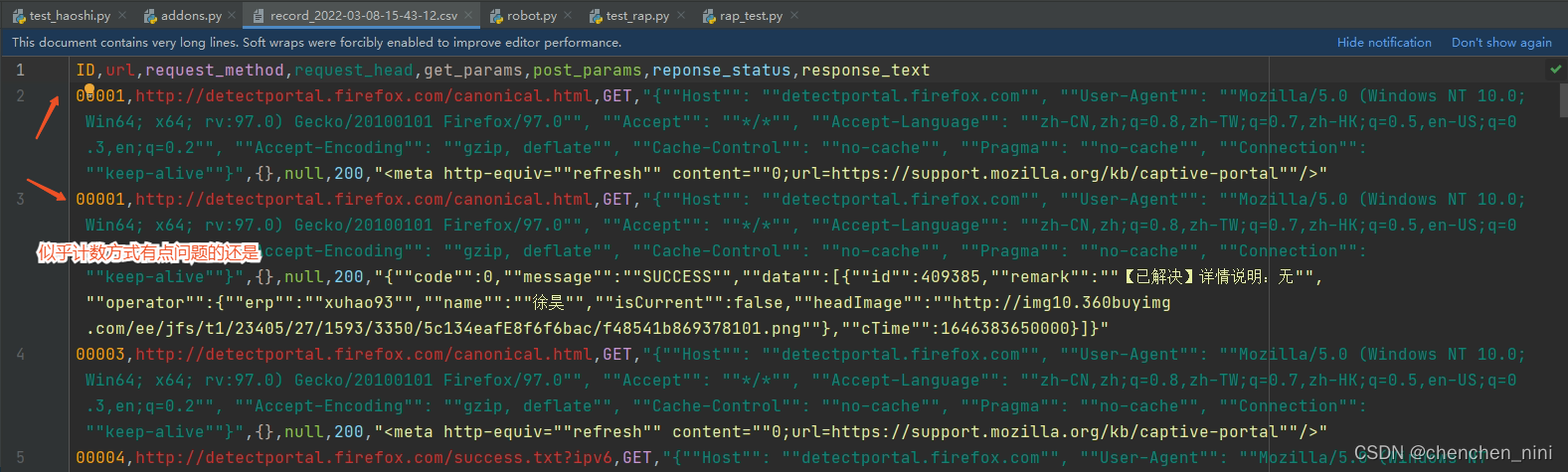
Task: Click the Python icon on rap_test.py tab
Action: [708, 16]
